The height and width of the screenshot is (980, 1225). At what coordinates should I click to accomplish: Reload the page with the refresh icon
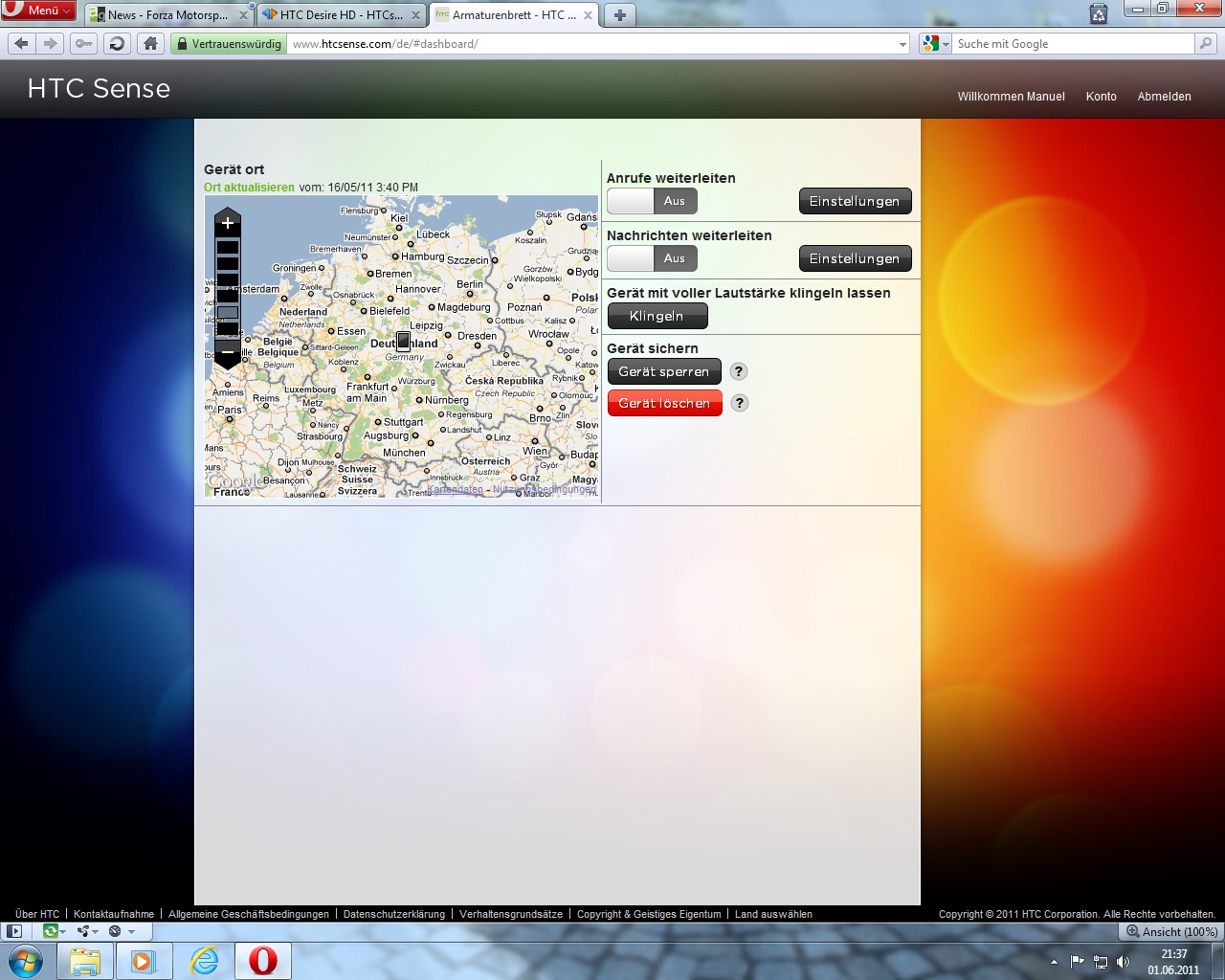[x=117, y=43]
